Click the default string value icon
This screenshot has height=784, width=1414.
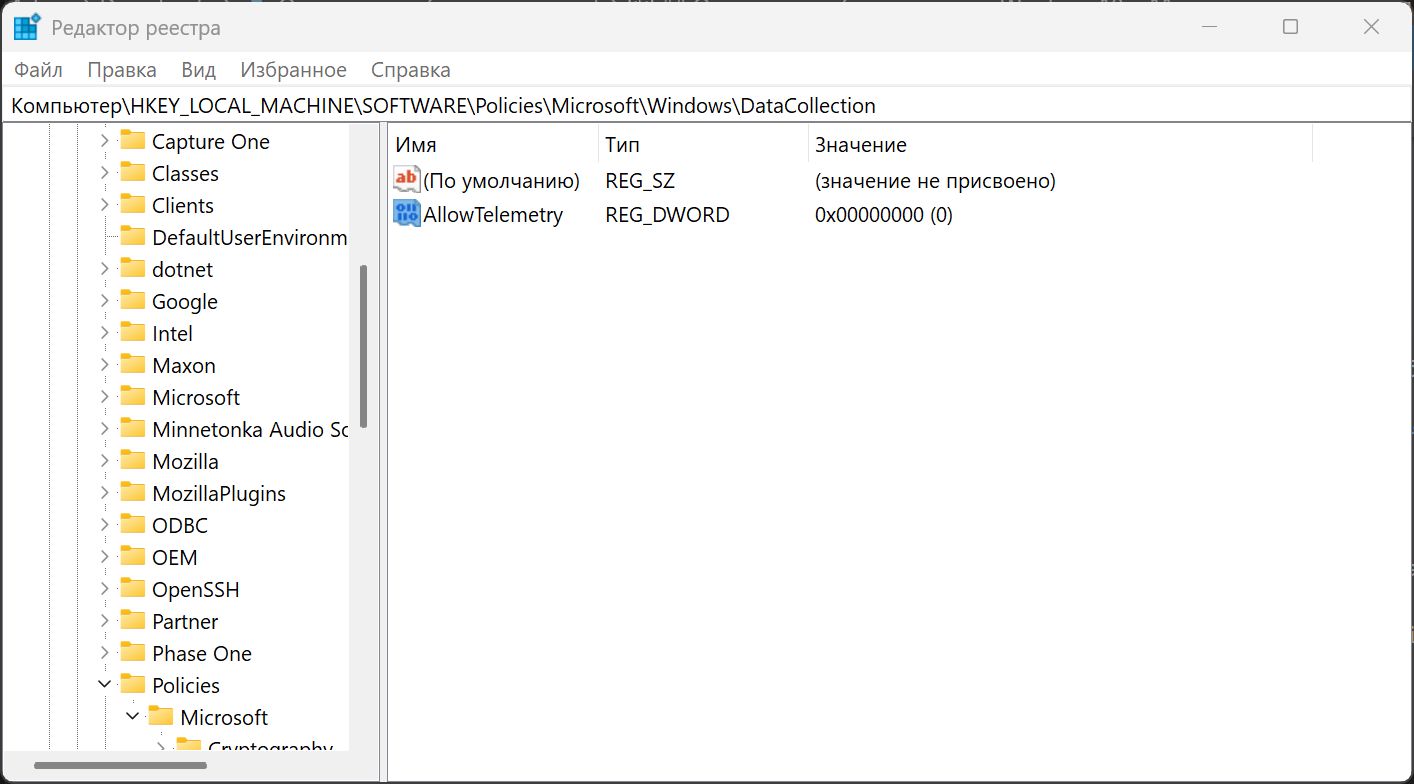[x=407, y=181]
